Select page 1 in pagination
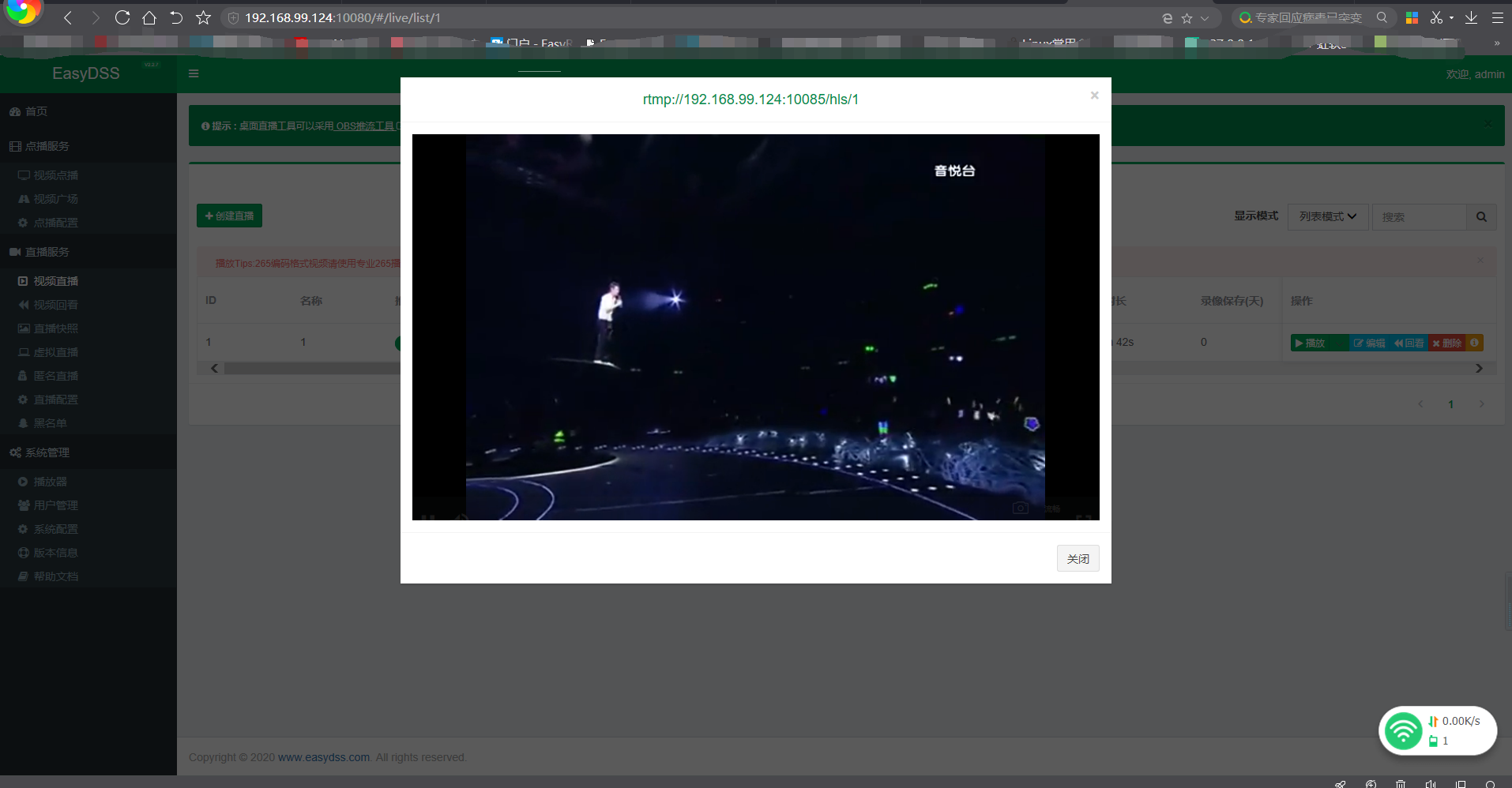1512x788 pixels. (x=1450, y=404)
